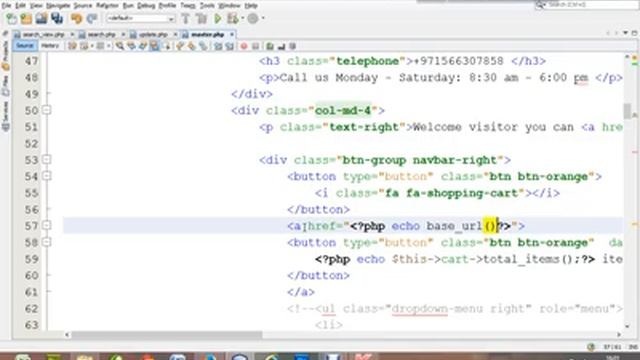The image size is (640, 360).
Task: Stop macro recording icon
Action: tap(256, 46)
